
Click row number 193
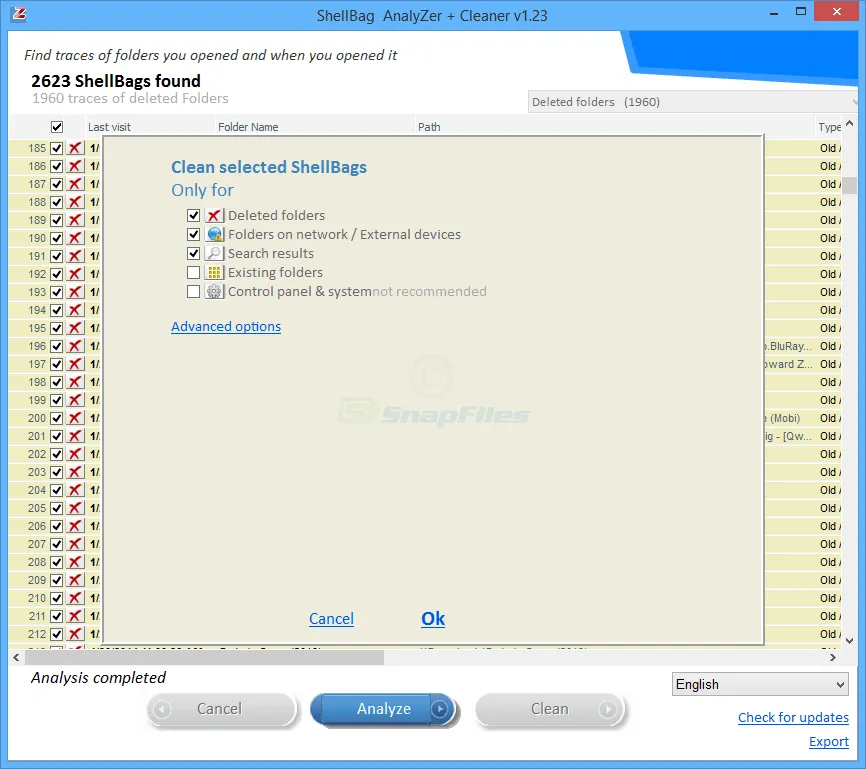pyautogui.click(x=37, y=292)
